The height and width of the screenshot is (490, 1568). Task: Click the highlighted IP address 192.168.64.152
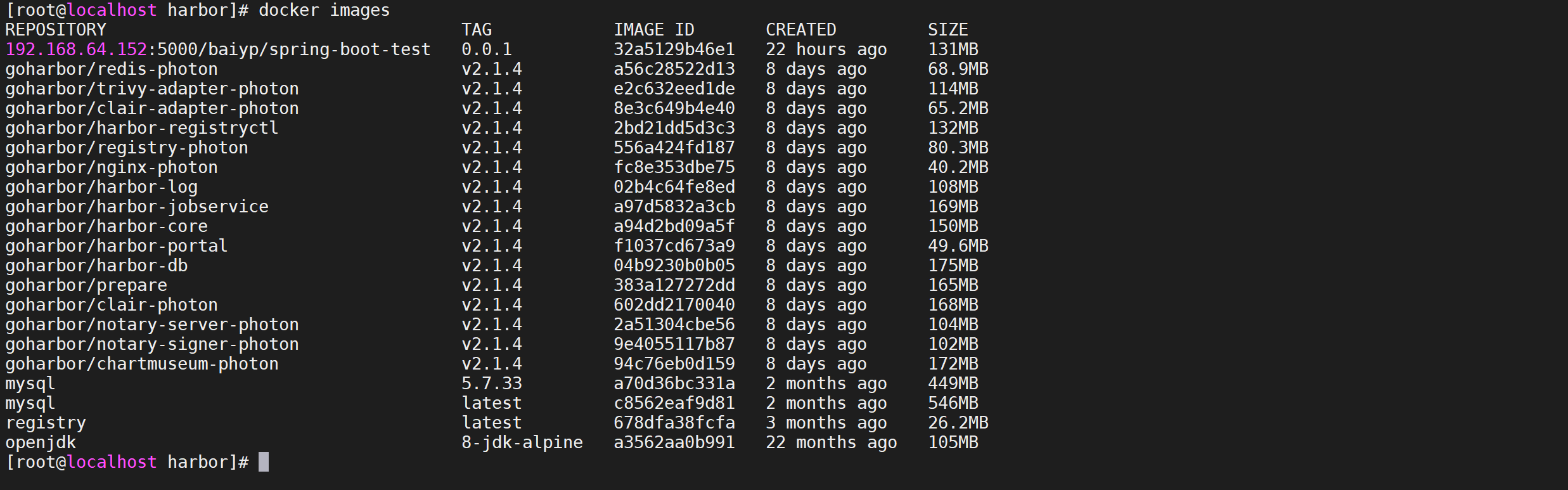(76, 49)
